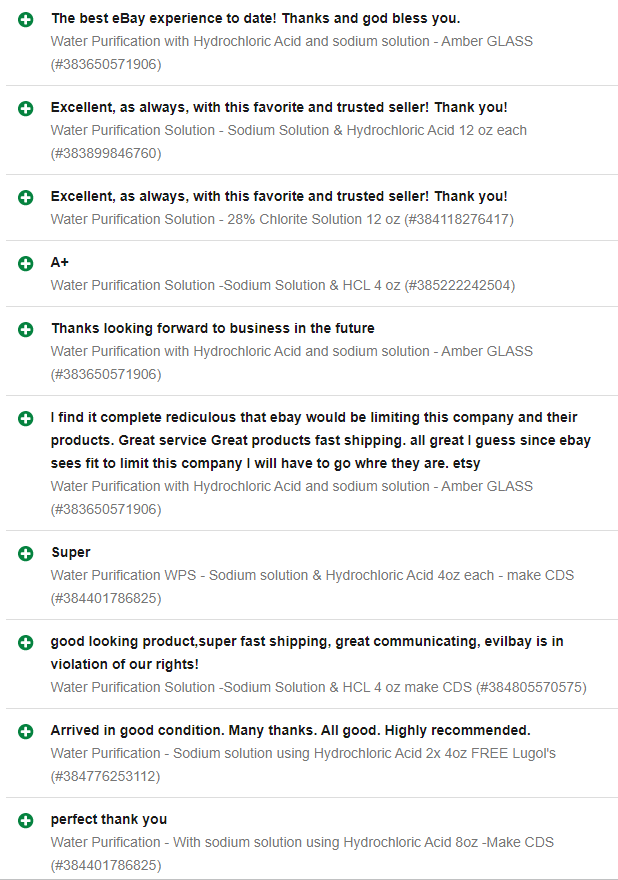Click 'Arrived in good condition. Many thanks' comment
This screenshot has width=618, height=880.
click(x=290, y=730)
